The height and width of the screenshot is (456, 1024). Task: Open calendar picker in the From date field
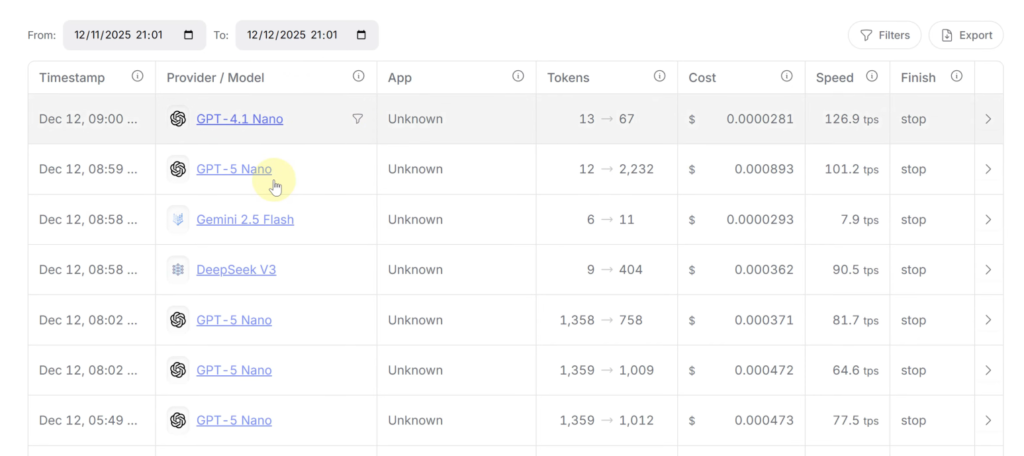point(189,35)
